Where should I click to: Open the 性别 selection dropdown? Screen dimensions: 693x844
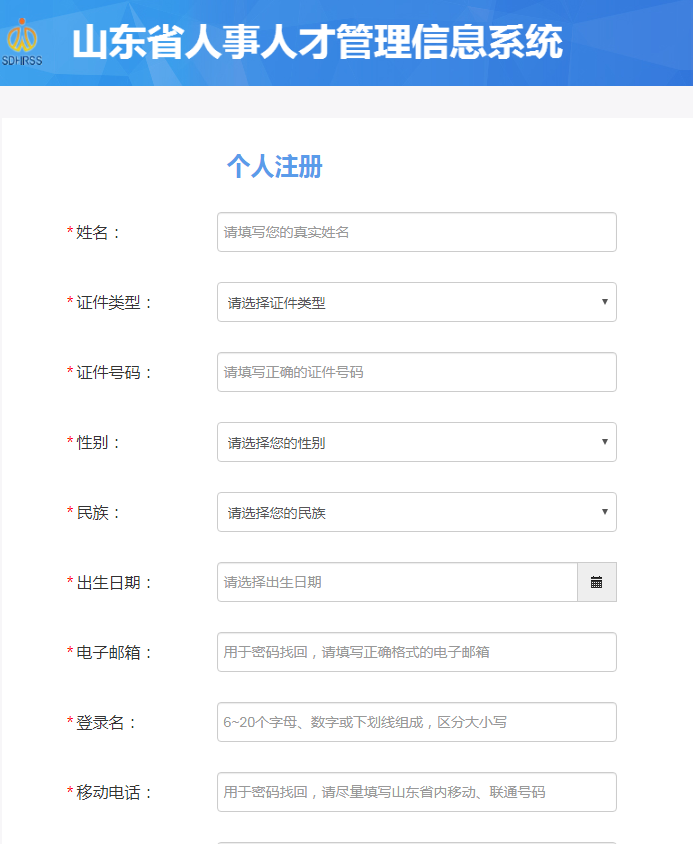point(416,442)
